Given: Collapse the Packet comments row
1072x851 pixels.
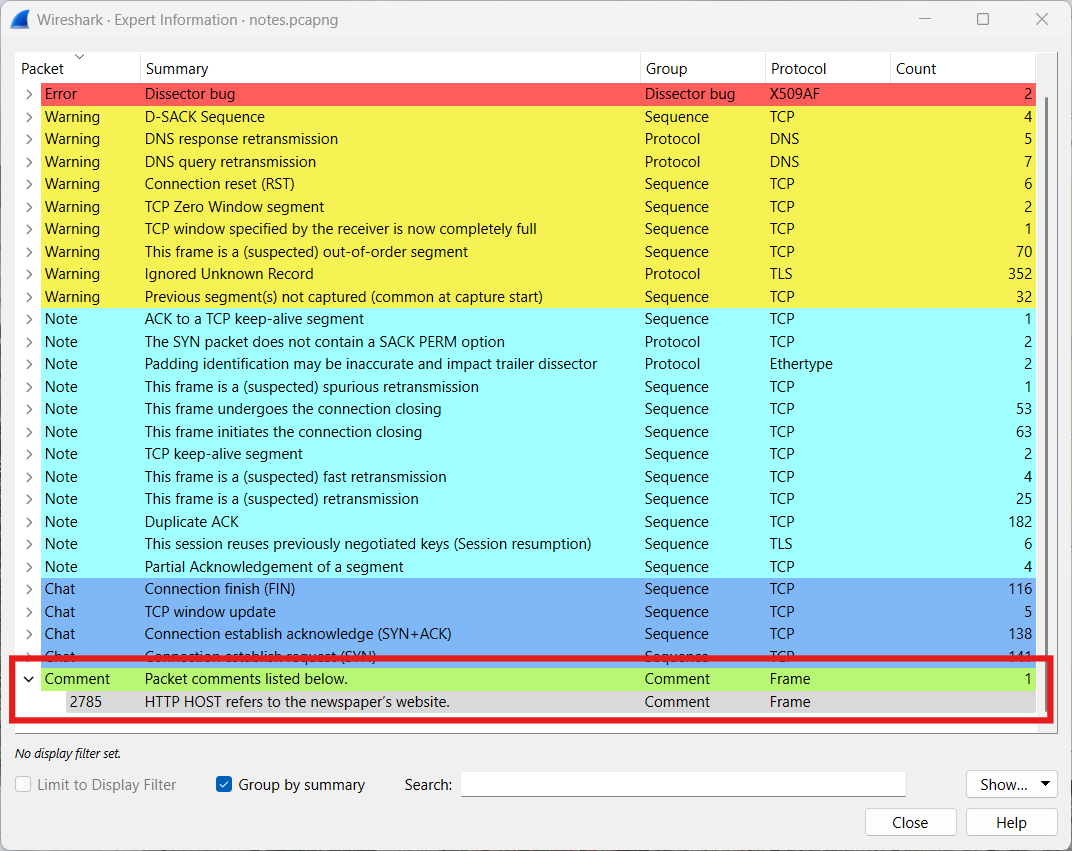Looking at the screenshot, I should pos(29,679).
